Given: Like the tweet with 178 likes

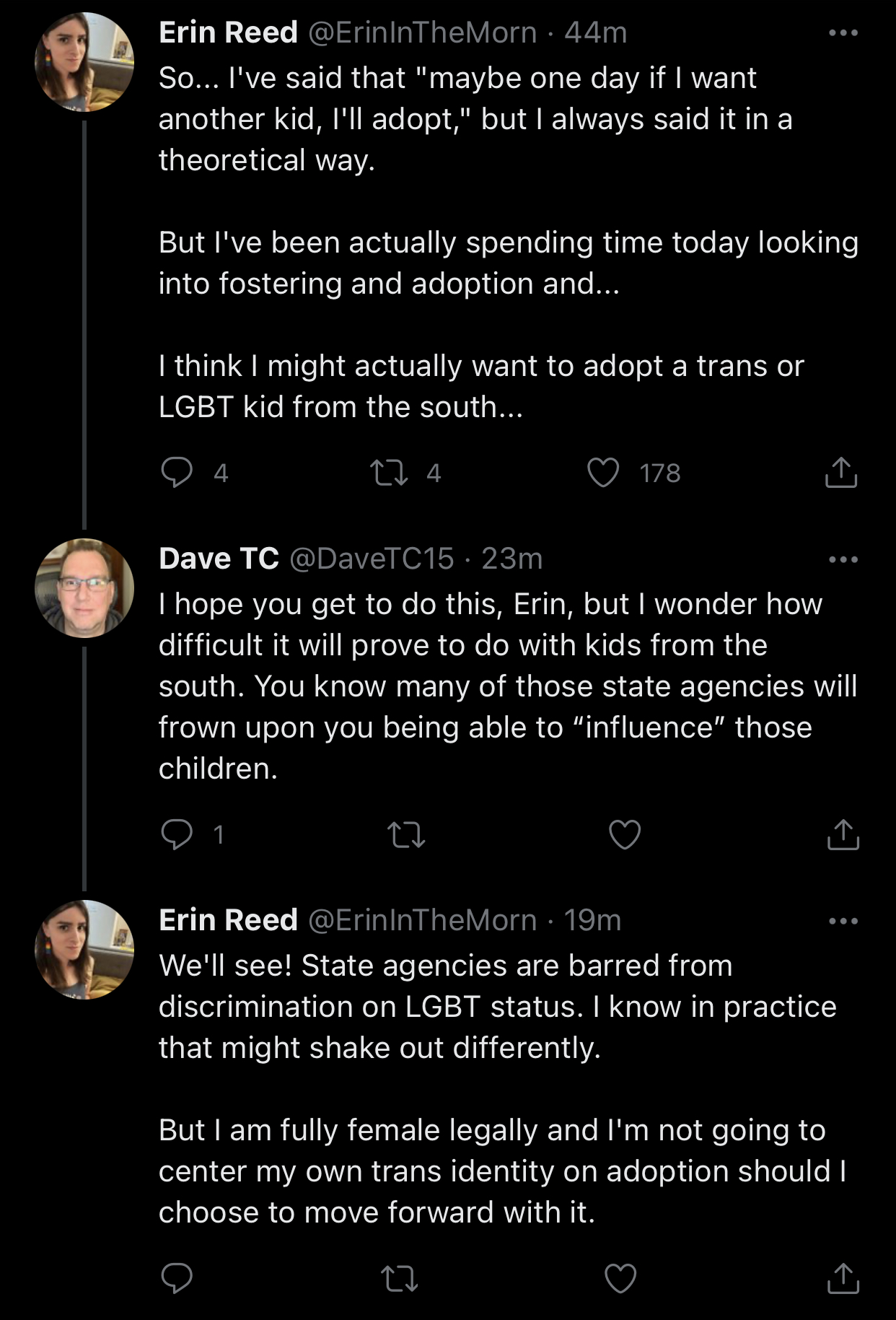Looking at the screenshot, I should [x=603, y=473].
